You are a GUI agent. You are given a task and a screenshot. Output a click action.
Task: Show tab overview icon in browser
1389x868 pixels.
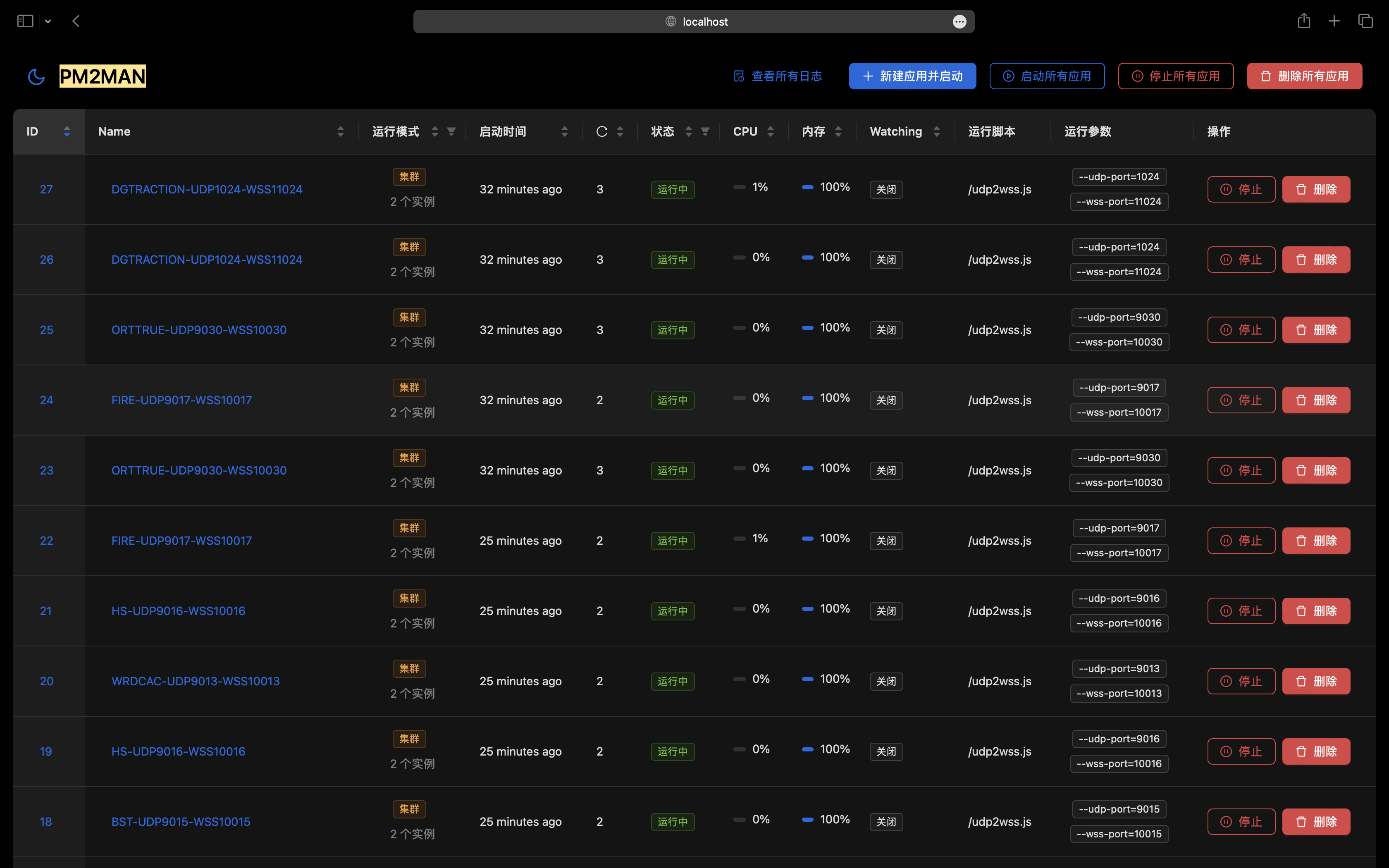(x=1365, y=21)
